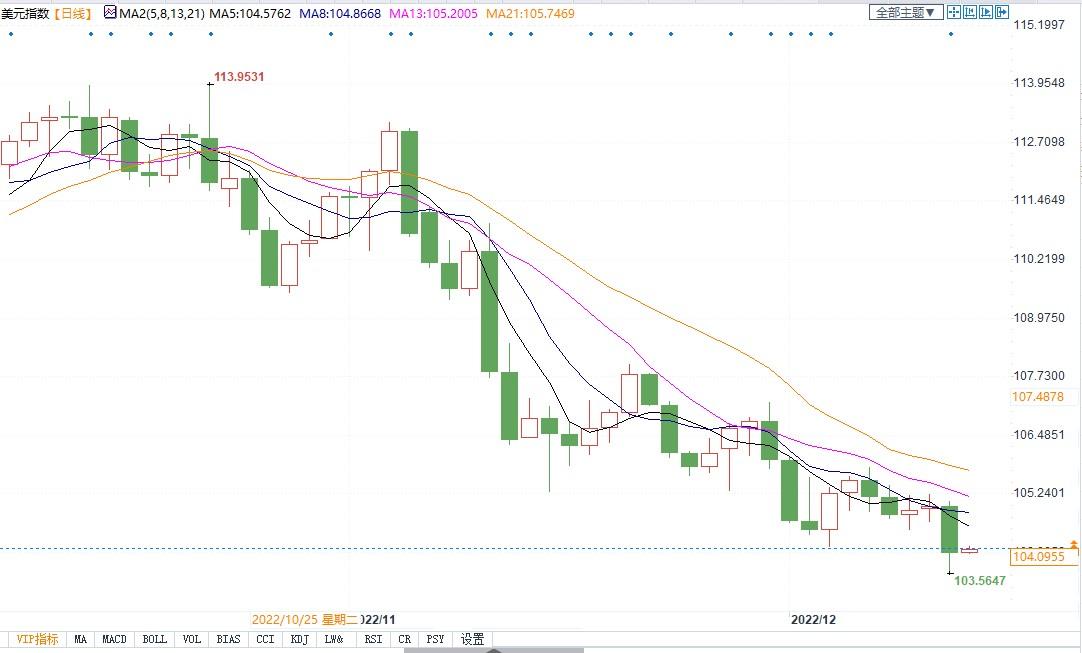1082x653 pixels.
Task: Click the 设置 settings button
Action: pos(473,639)
